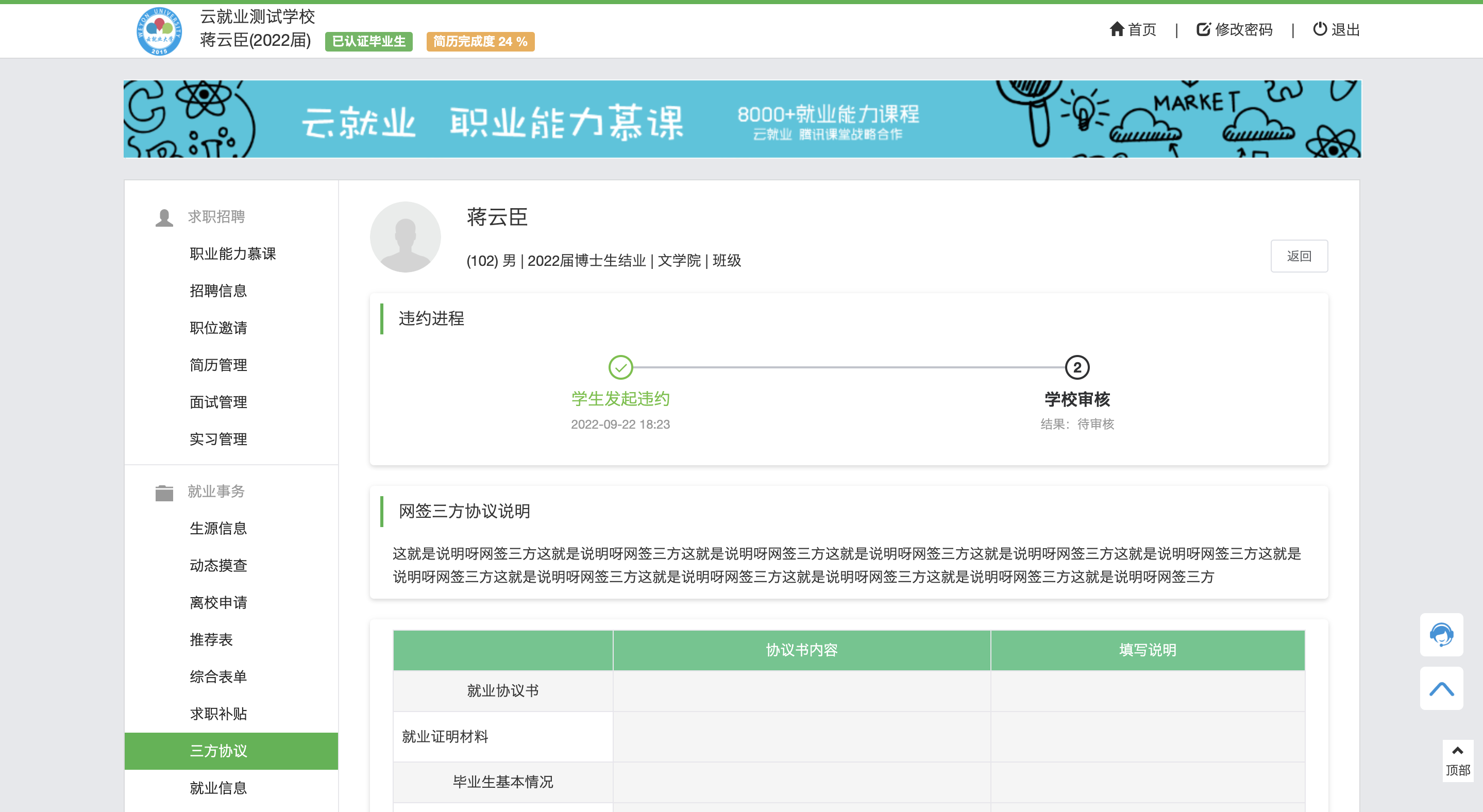The image size is (1483, 812).
Task: Select 简历管理 in the sidebar
Action: (x=218, y=365)
